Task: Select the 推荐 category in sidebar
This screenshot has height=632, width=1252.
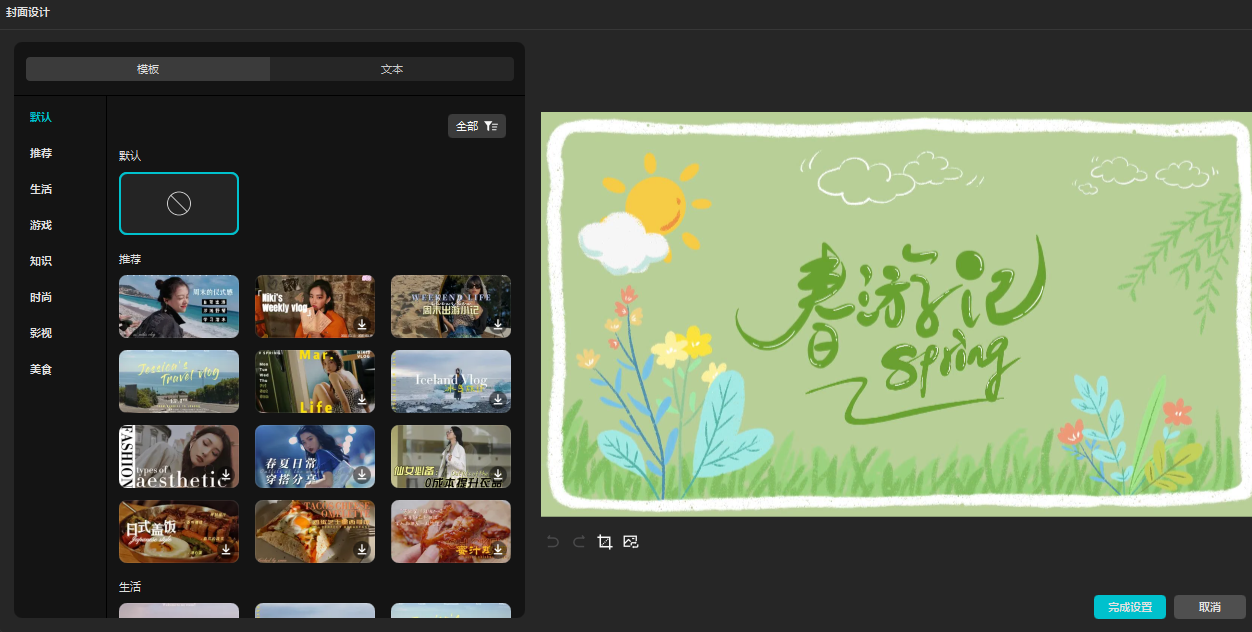Action: pyautogui.click(x=41, y=153)
